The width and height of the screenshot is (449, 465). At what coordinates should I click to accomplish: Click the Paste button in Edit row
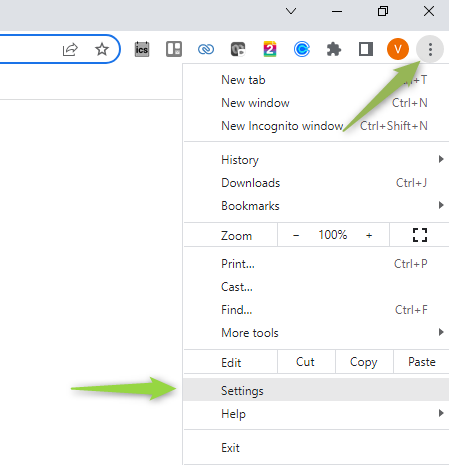point(421,362)
